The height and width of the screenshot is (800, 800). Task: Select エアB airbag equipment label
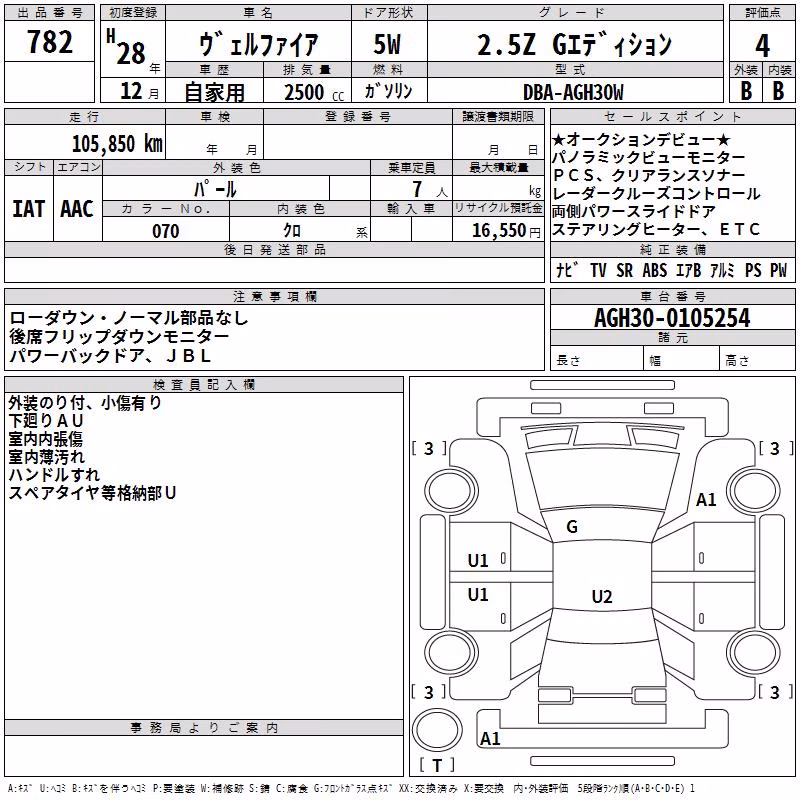pyautogui.click(x=689, y=270)
